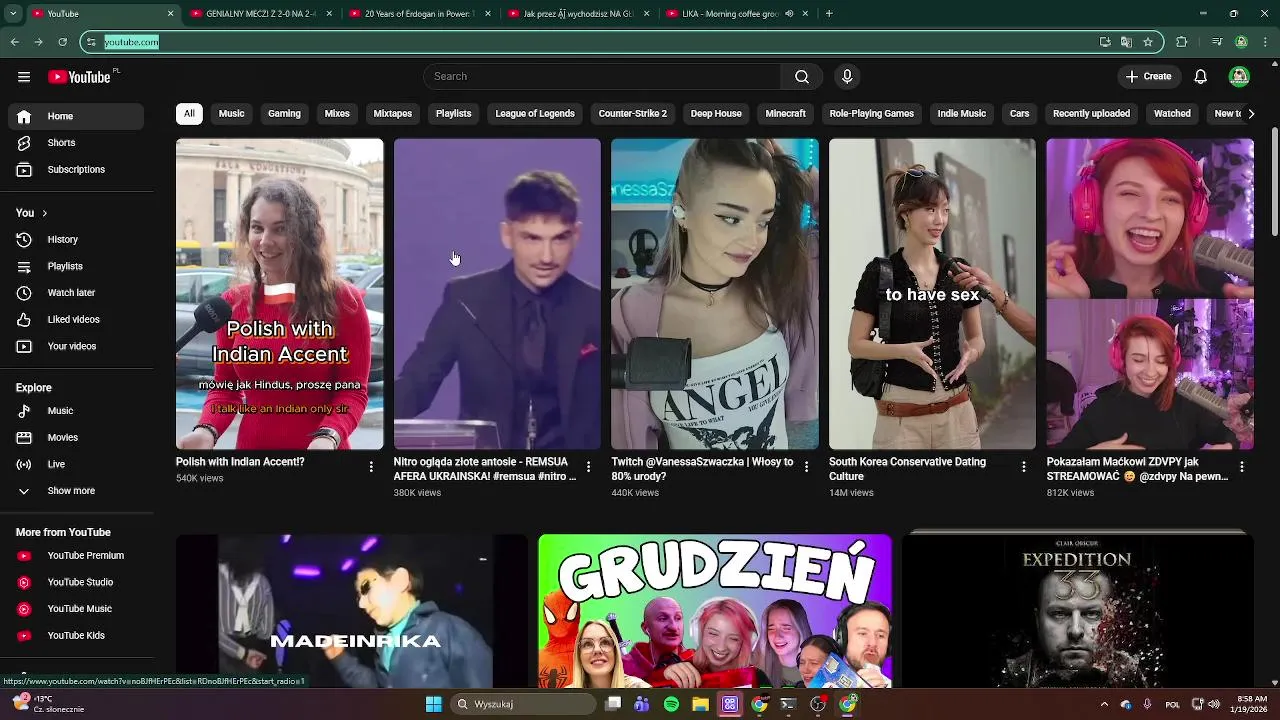Expand Show more in Explore
Screen dimensions: 1280x720
click(x=76, y=491)
